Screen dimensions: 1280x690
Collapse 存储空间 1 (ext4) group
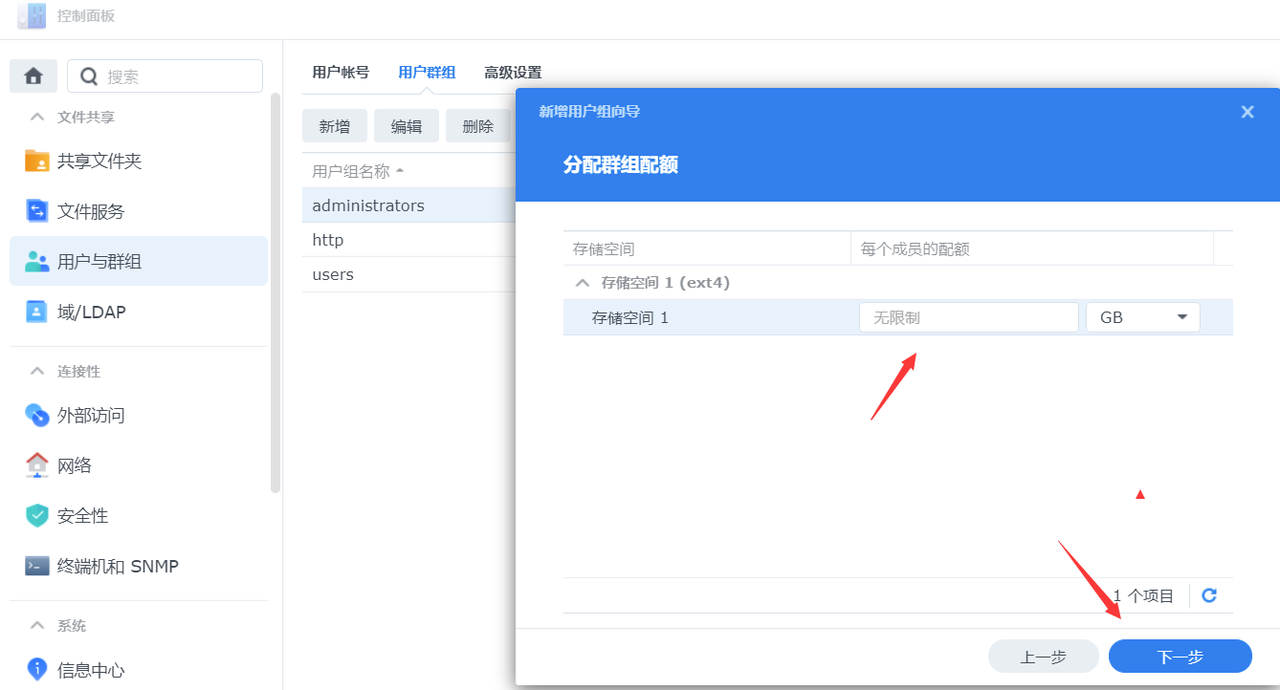pos(582,283)
